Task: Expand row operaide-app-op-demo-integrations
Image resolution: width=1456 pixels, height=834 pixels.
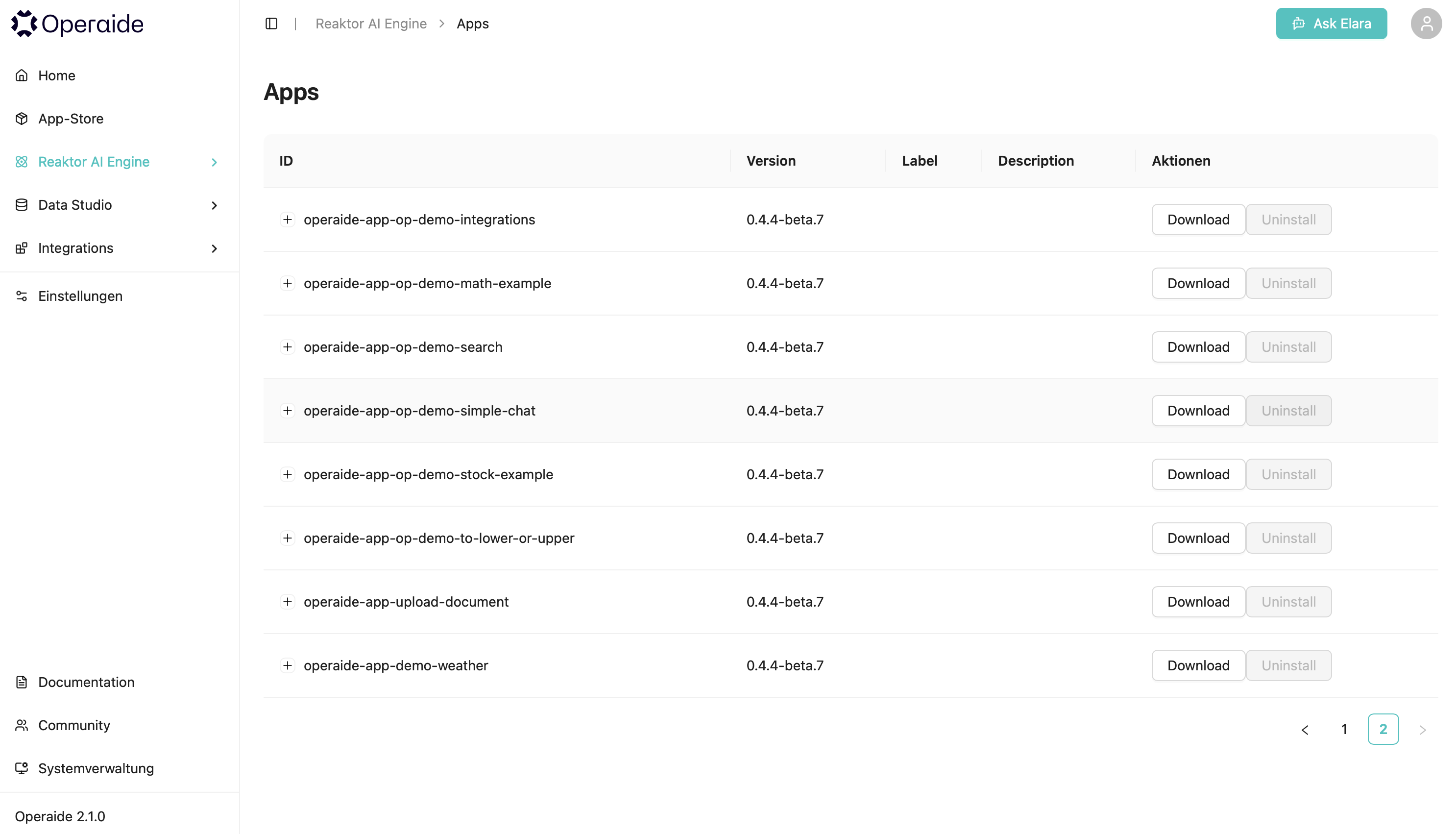Action: (x=288, y=220)
